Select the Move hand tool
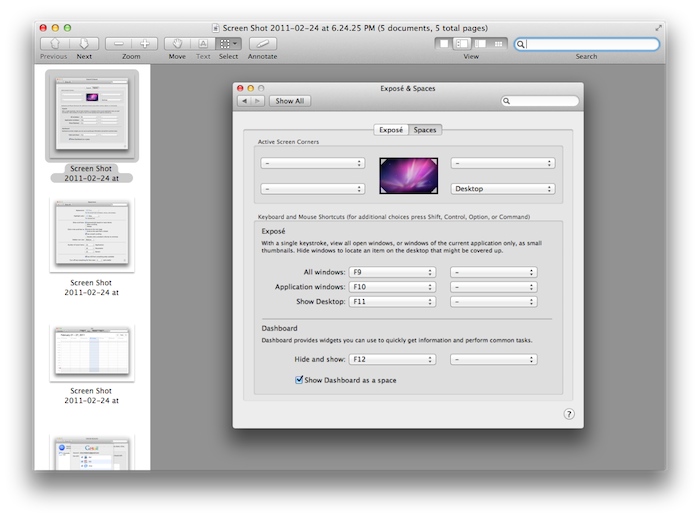This screenshot has width=700, height=518. (177, 44)
